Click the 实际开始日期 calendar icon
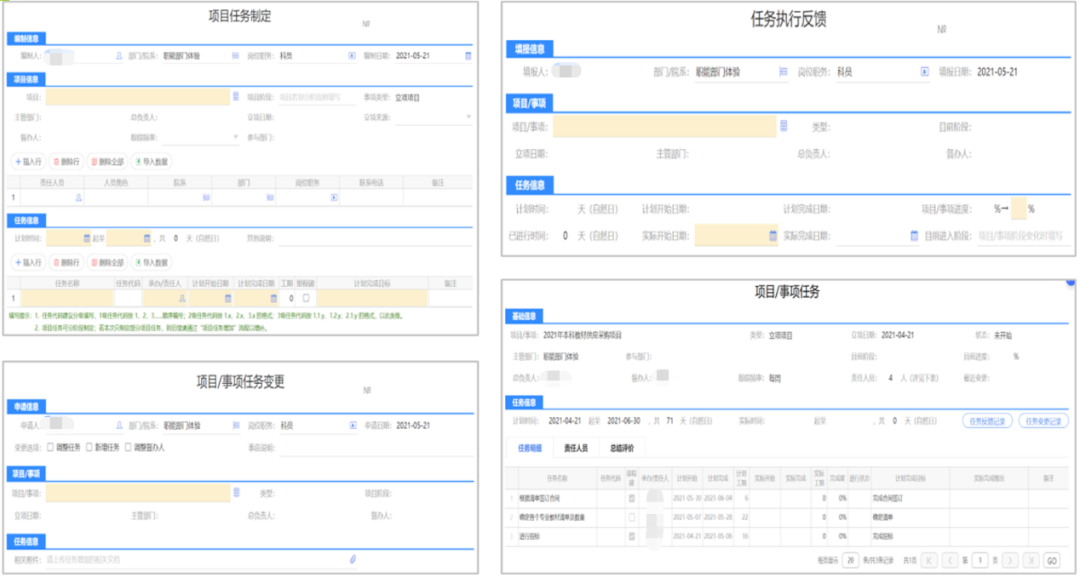Viewport: 1080px width, 578px height. 772,236
